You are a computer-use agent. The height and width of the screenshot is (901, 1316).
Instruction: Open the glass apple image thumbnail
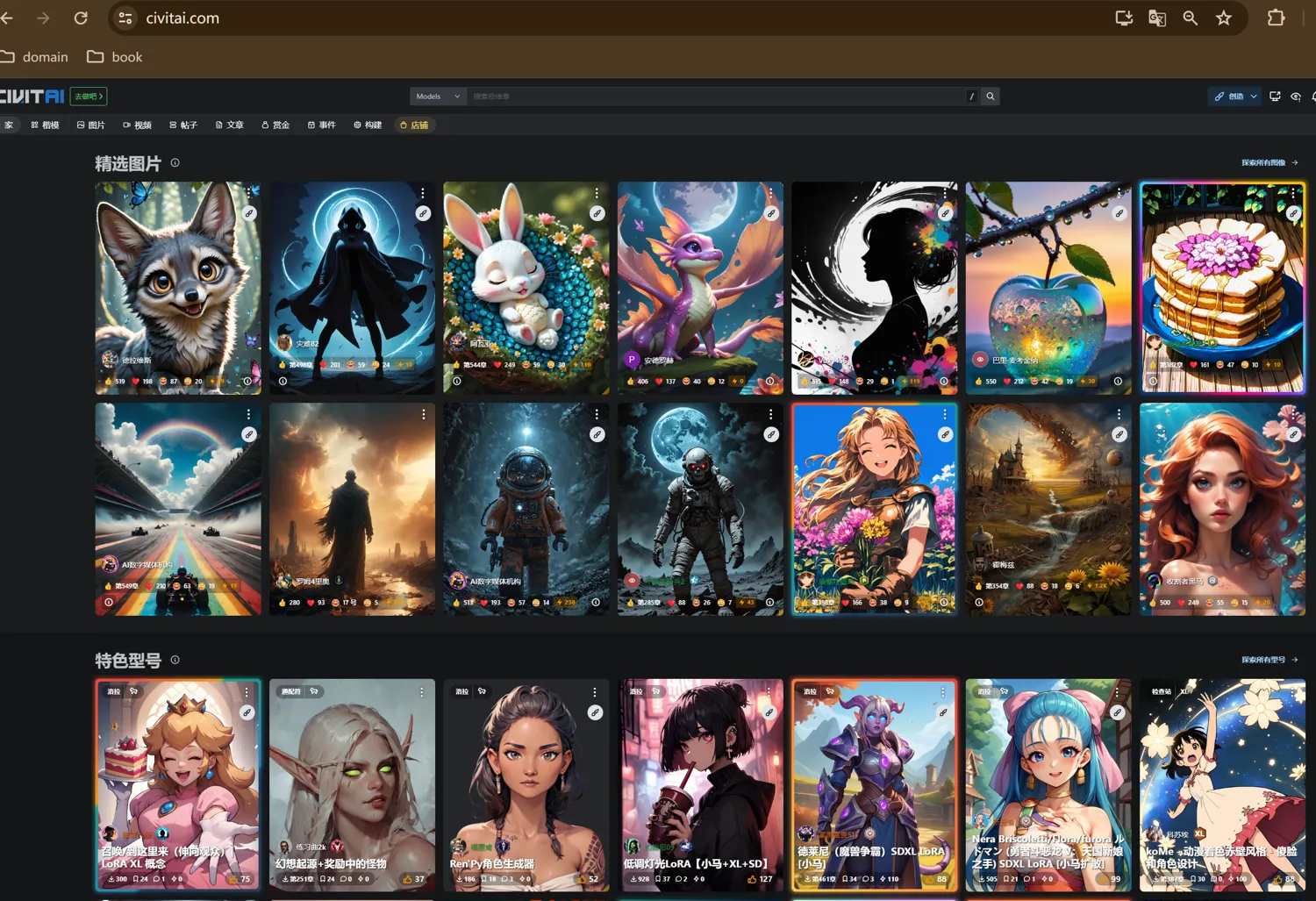tap(1048, 288)
